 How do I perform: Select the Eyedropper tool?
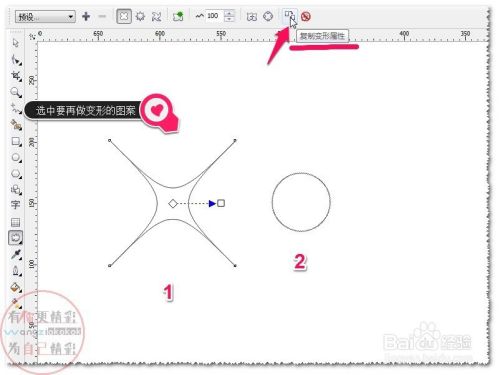tap(16, 254)
